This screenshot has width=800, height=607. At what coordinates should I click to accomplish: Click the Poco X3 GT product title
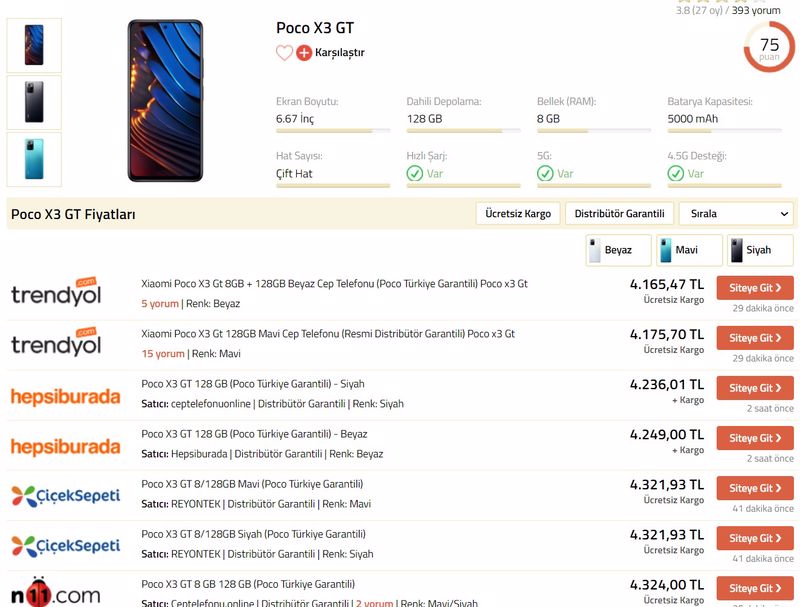[x=315, y=28]
